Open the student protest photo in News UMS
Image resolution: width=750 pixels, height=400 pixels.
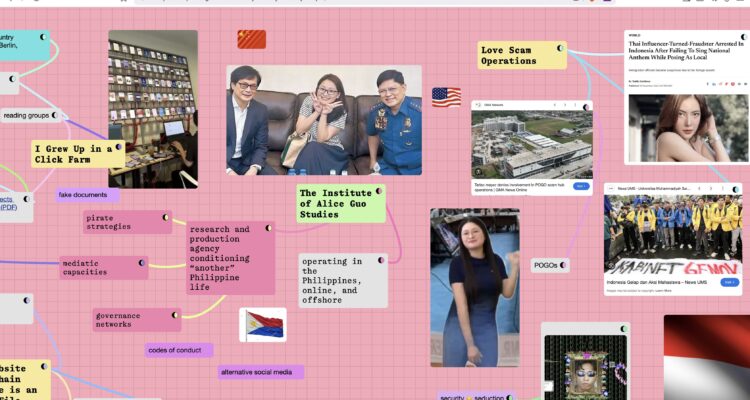[673, 235]
